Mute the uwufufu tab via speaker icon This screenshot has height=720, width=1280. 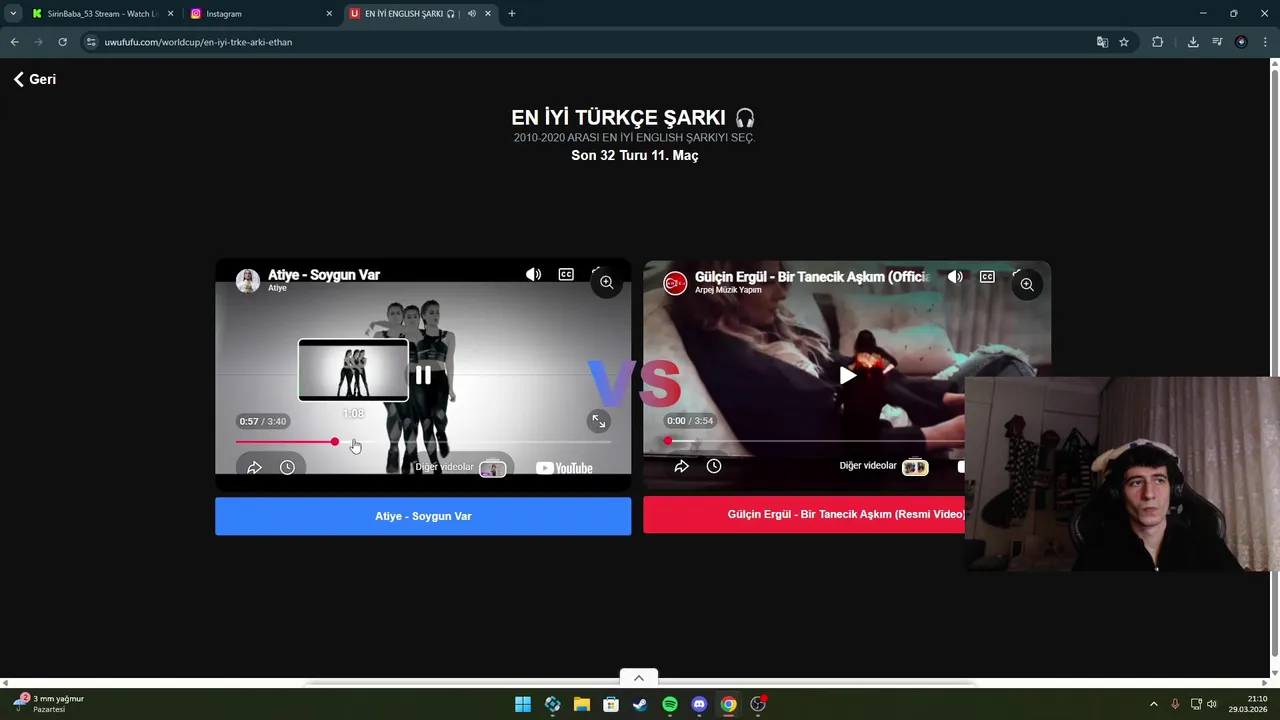click(471, 14)
